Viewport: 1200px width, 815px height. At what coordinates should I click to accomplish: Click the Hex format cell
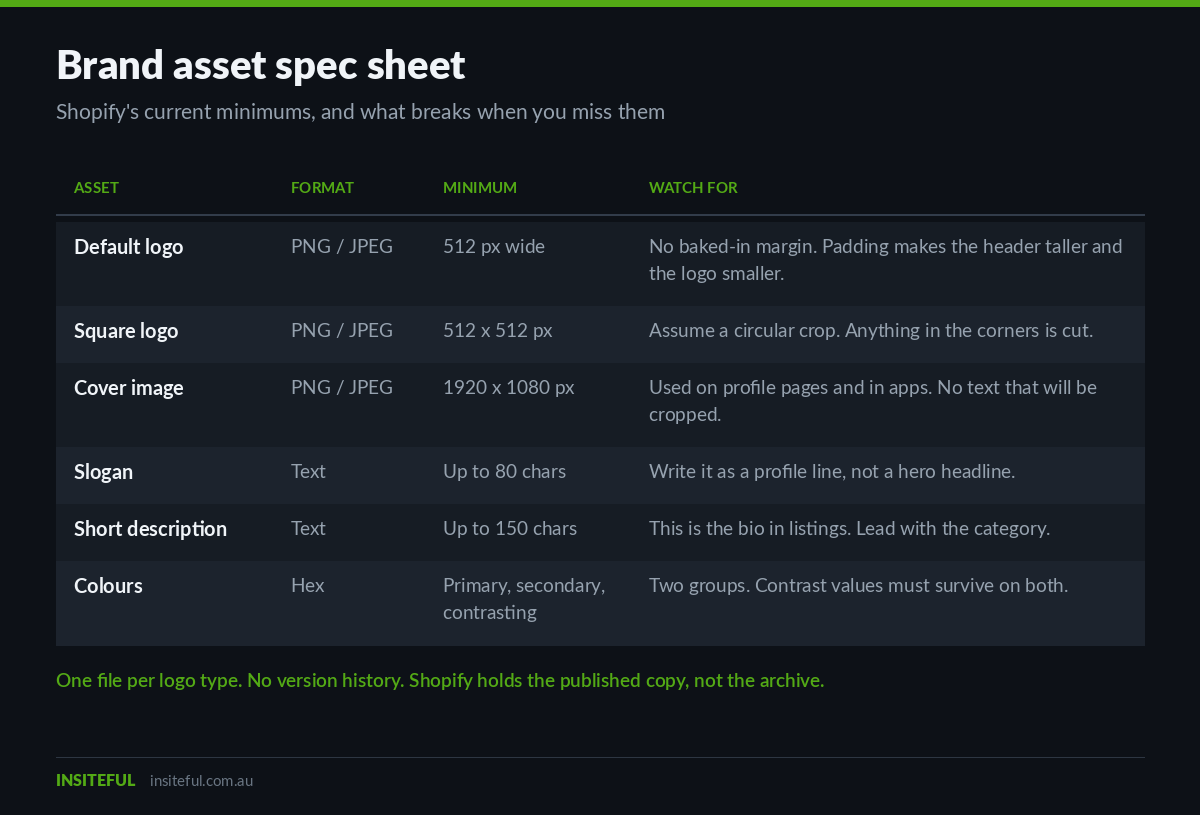pos(308,585)
